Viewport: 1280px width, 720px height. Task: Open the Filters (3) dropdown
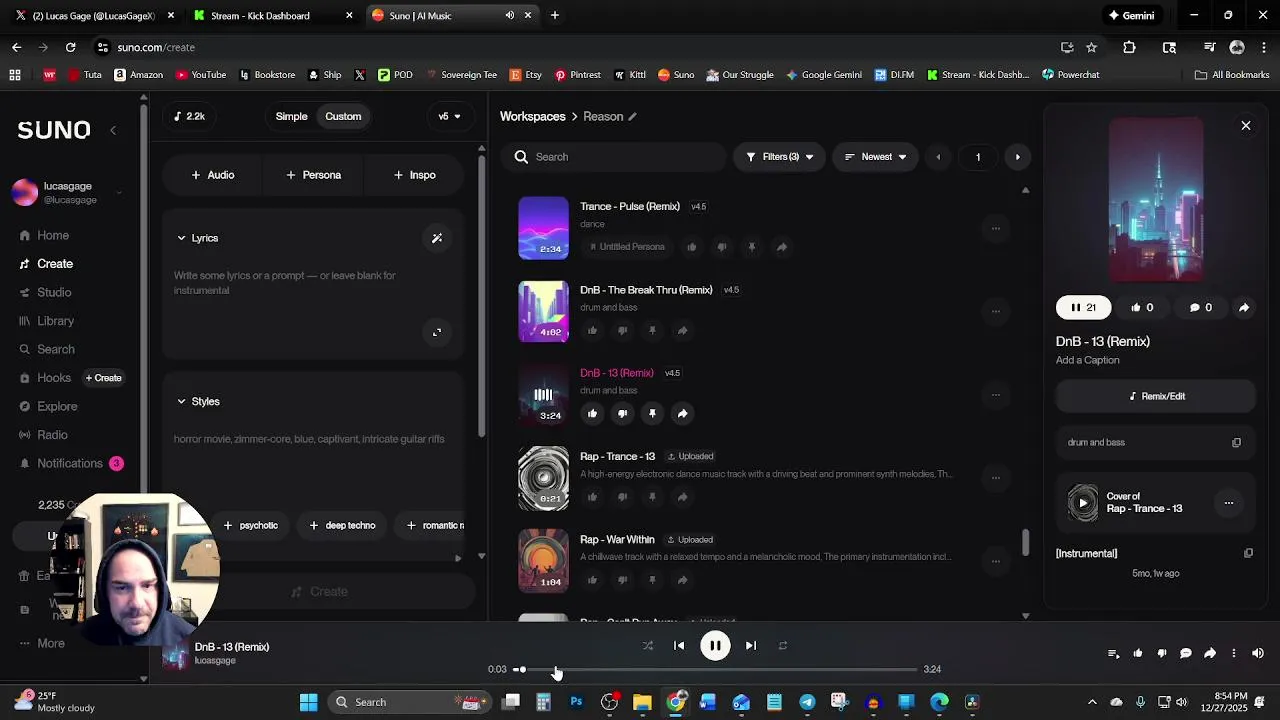[x=779, y=157]
